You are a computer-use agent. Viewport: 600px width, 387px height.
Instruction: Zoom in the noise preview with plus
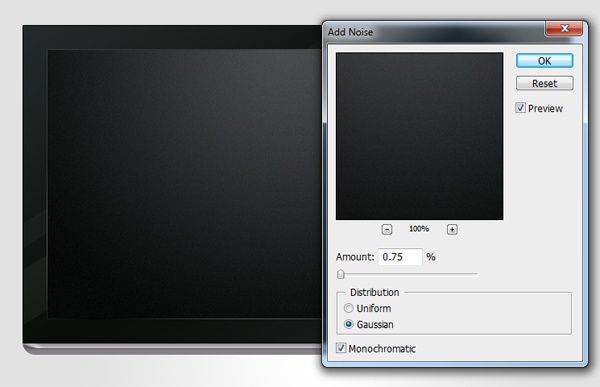click(x=452, y=230)
